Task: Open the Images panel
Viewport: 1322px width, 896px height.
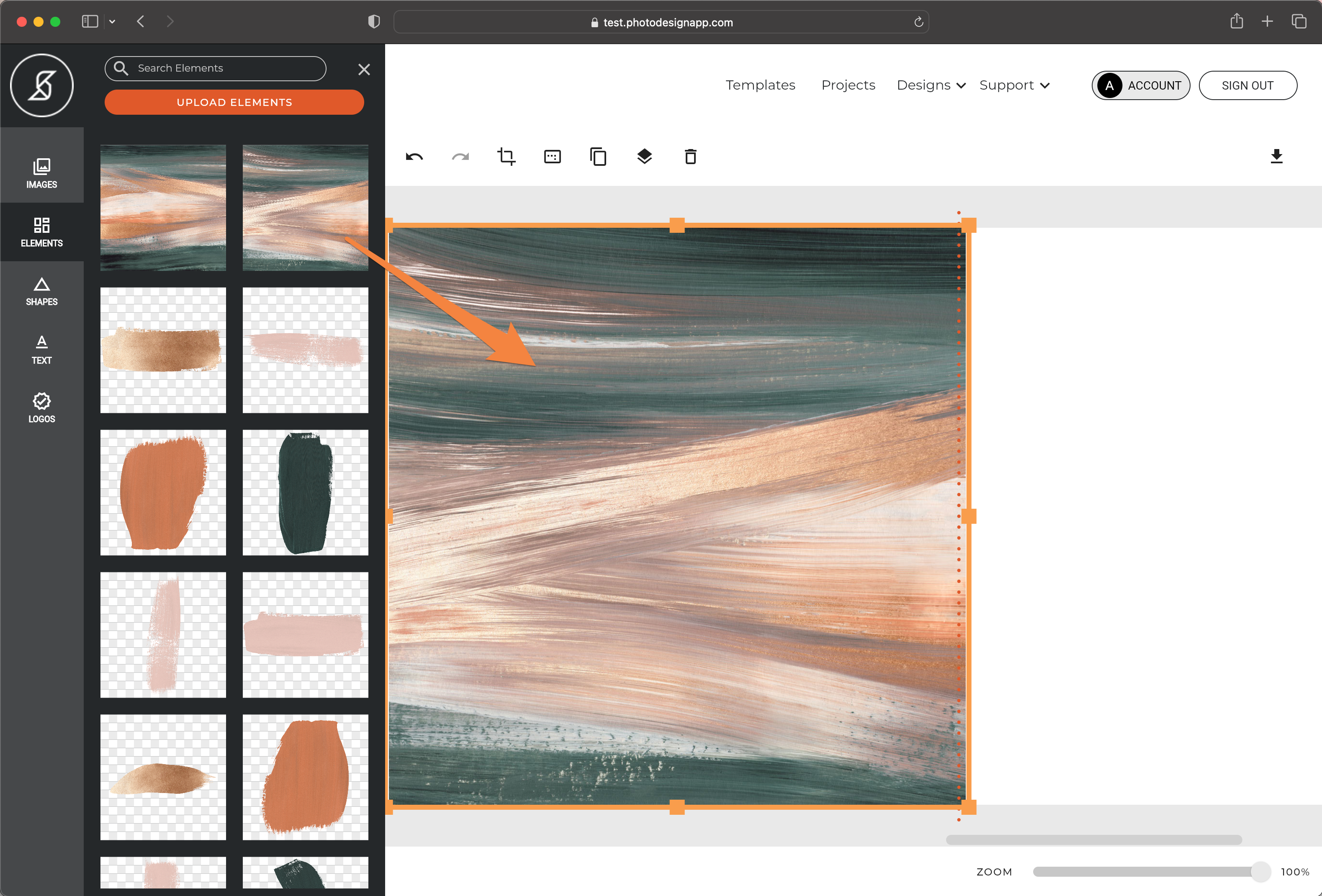Action: tap(41, 173)
